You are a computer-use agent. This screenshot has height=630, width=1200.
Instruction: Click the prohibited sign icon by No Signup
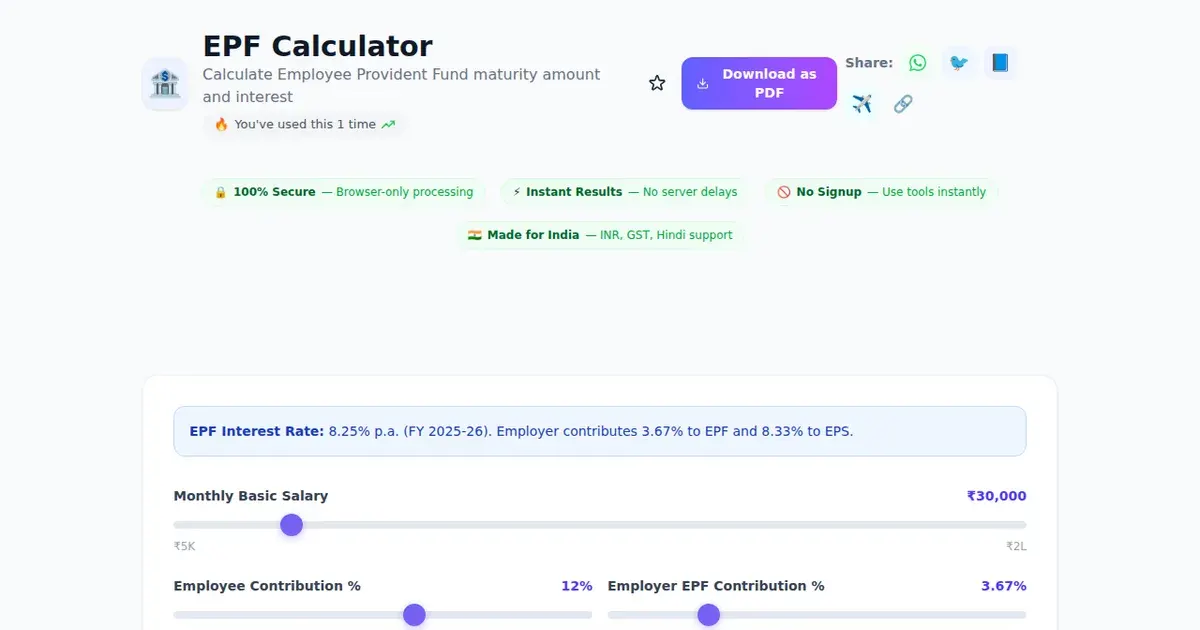pos(784,192)
